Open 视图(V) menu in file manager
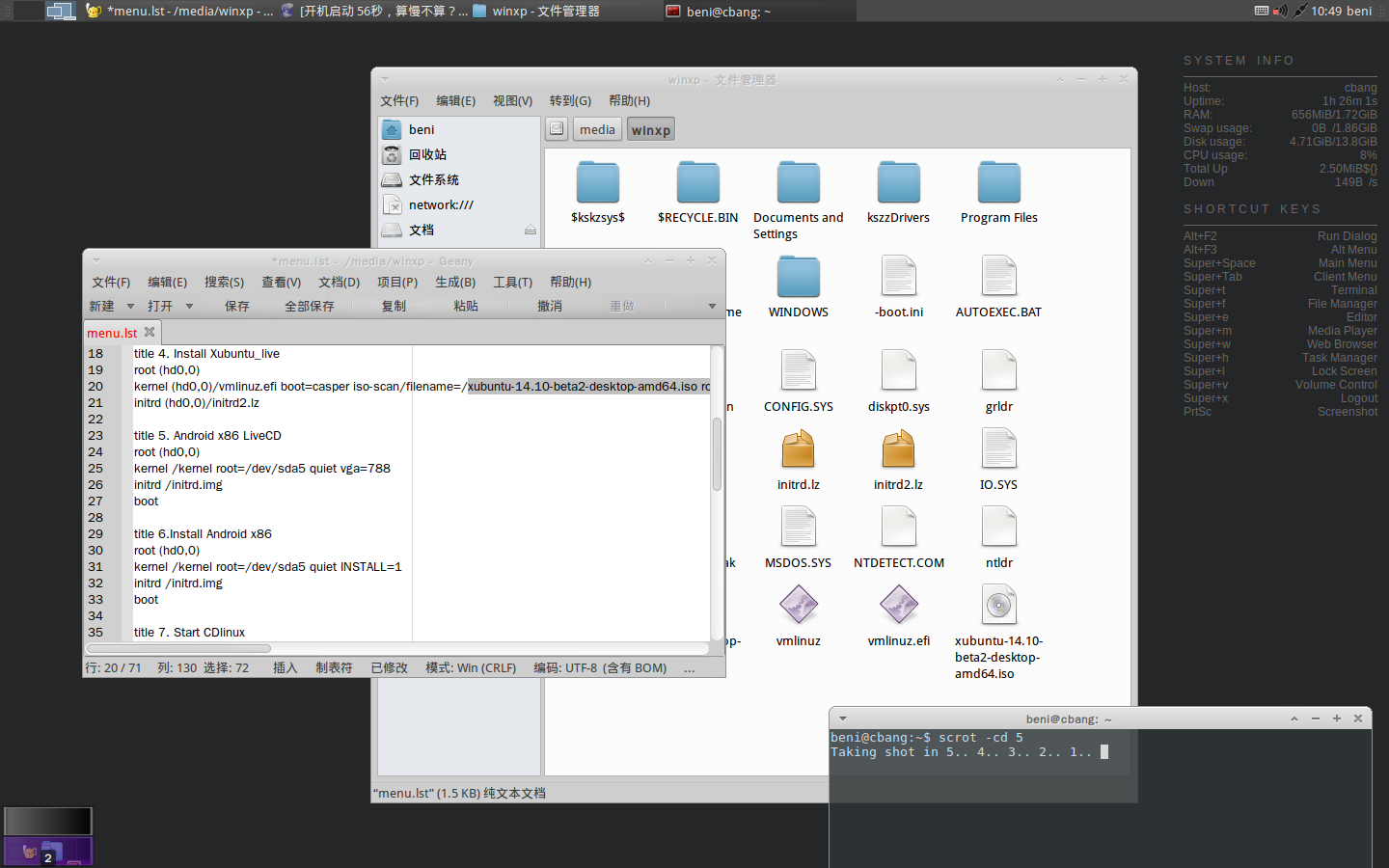Viewport: 1389px width, 868px height. click(512, 100)
